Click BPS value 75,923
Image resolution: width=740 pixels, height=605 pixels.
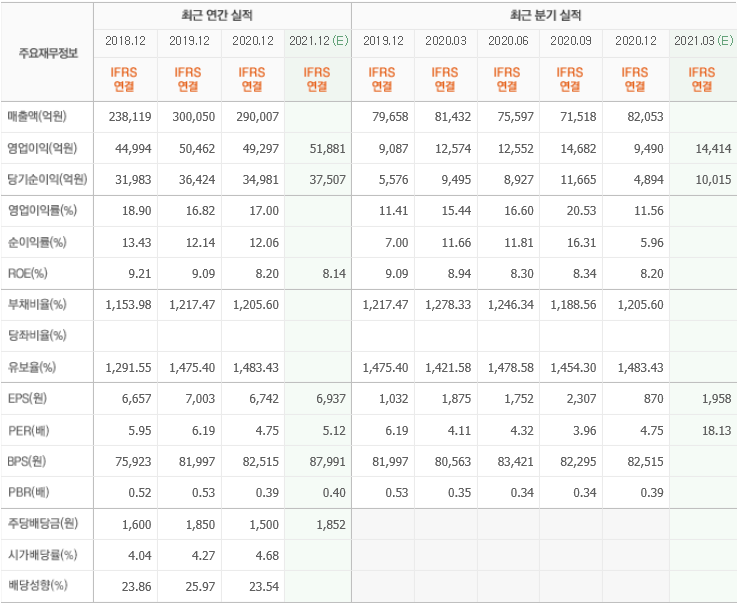[x=133, y=462]
